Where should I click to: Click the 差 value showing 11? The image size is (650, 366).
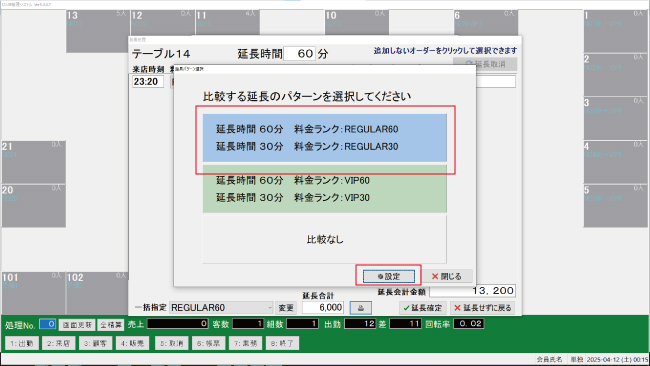tap(405, 324)
